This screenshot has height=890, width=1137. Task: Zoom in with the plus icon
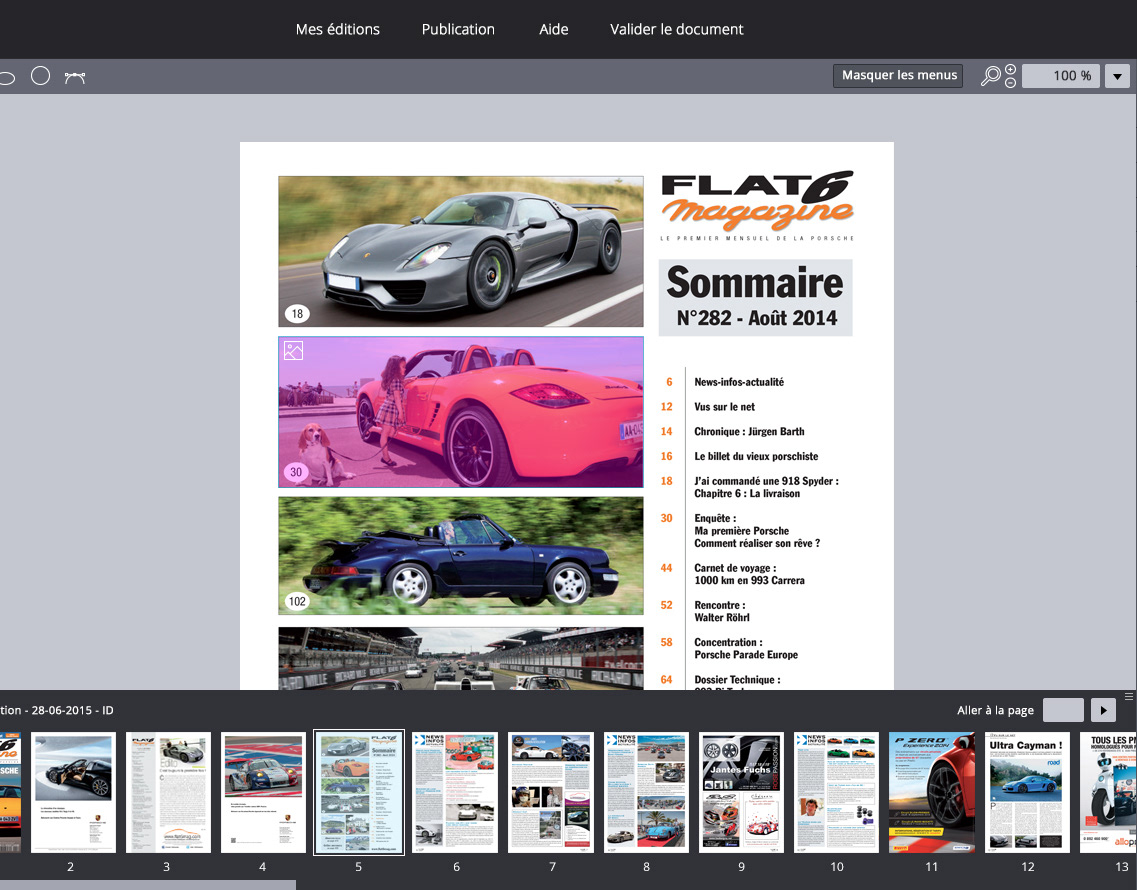click(x=1010, y=70)
